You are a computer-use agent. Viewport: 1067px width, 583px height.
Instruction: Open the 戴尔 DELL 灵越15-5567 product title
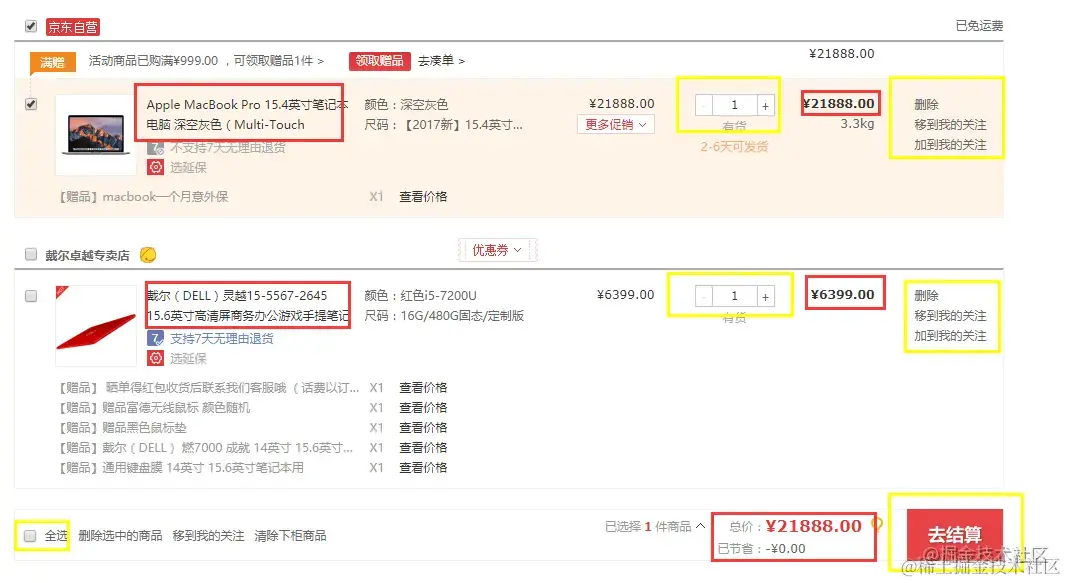(x=248, y=305)
